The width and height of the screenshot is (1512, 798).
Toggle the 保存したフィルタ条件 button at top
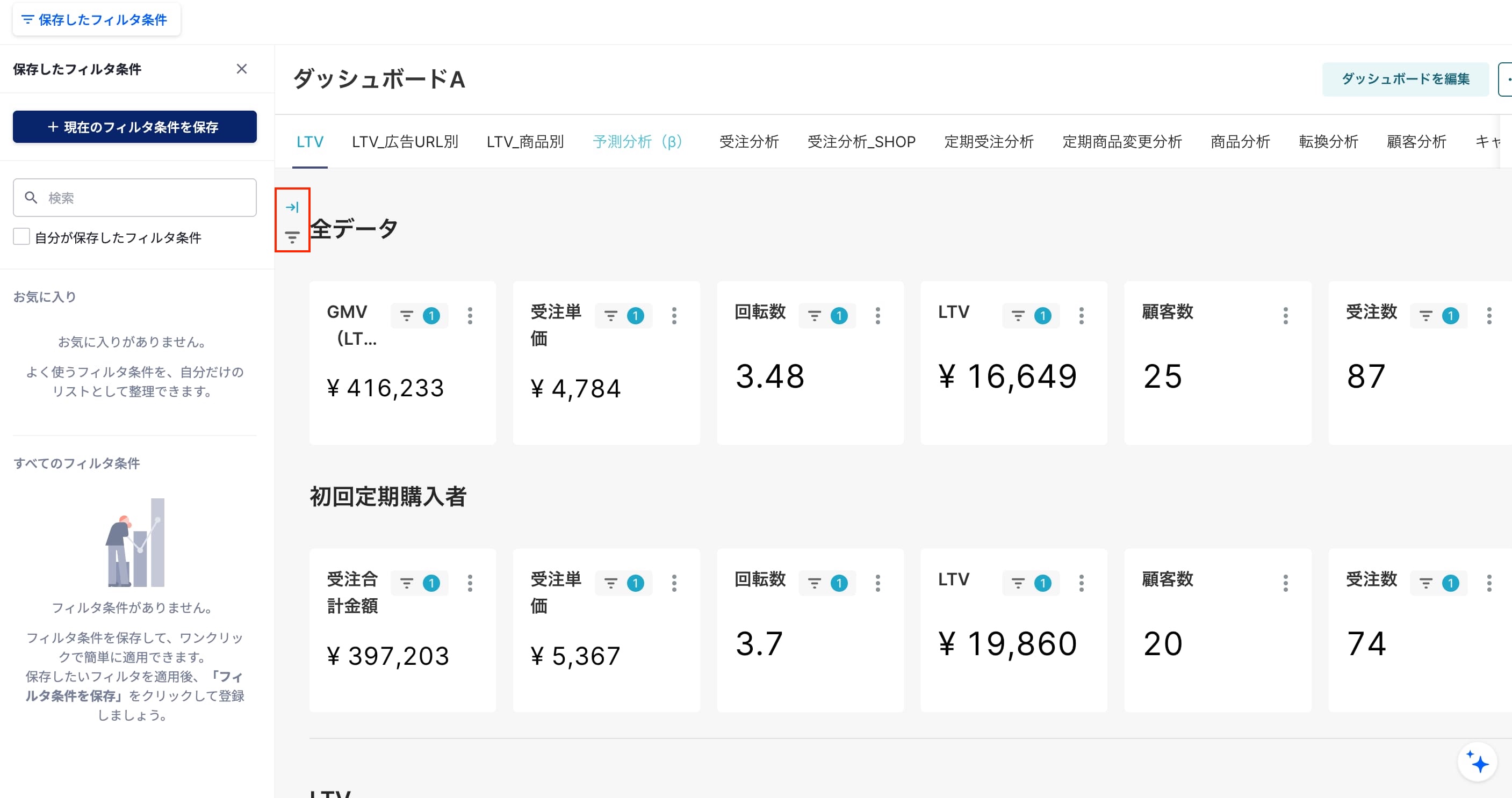96,19
